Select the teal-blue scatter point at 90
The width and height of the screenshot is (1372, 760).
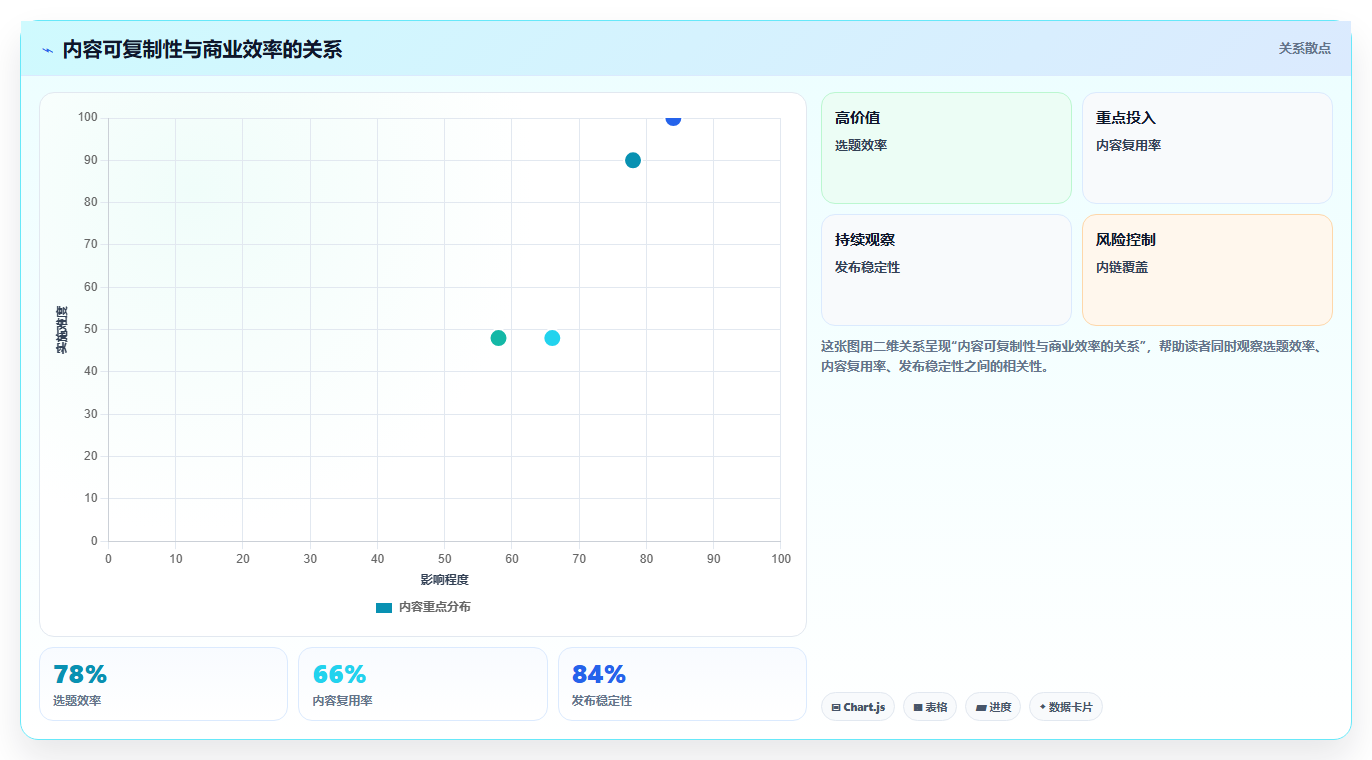tap(633, 160)
